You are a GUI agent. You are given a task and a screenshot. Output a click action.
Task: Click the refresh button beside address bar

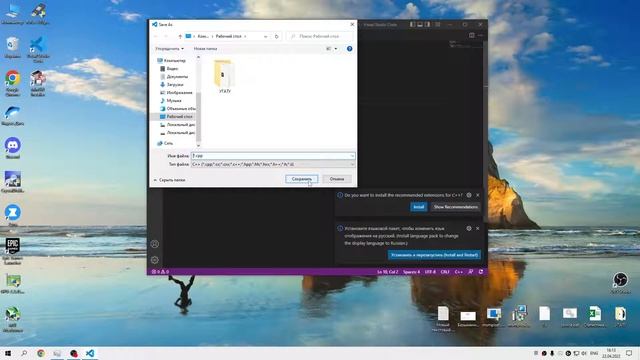click(276, 36)
